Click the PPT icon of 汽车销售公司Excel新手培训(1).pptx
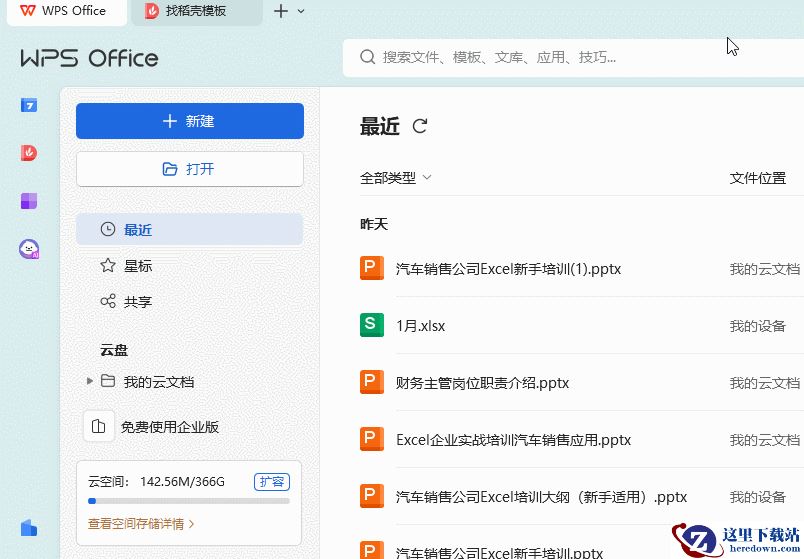Screen dimensions: 804x559 372,268
